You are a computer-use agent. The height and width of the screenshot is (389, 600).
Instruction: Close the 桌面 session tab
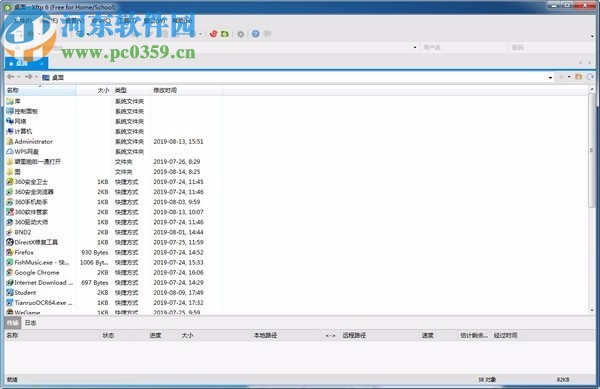click(42, 63)
